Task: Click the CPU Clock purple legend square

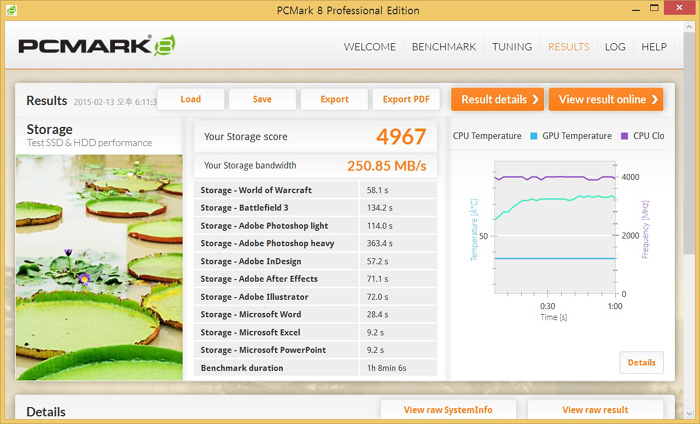Action: pyautogui.click(x=625, y=136)
